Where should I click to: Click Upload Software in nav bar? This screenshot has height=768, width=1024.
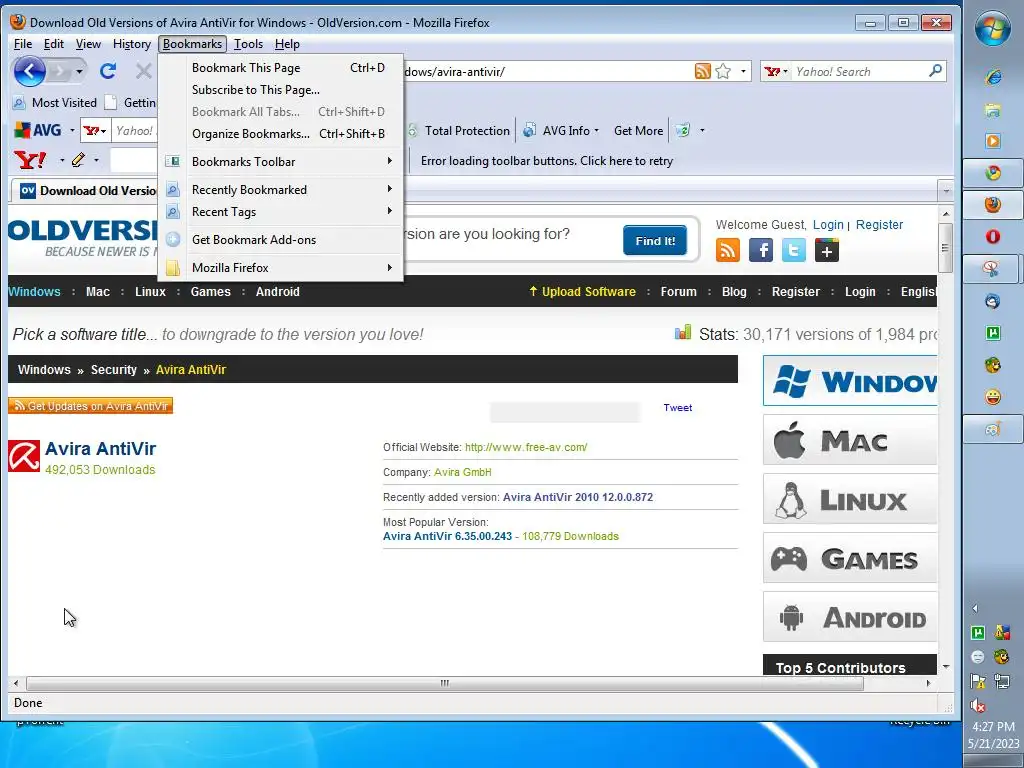click(x=582, y=292)
